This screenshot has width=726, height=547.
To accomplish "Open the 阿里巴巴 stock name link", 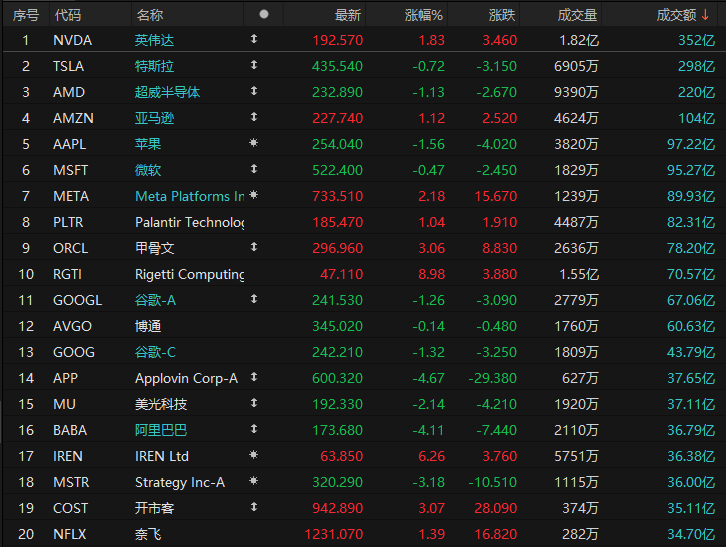I will coord(161,430).
